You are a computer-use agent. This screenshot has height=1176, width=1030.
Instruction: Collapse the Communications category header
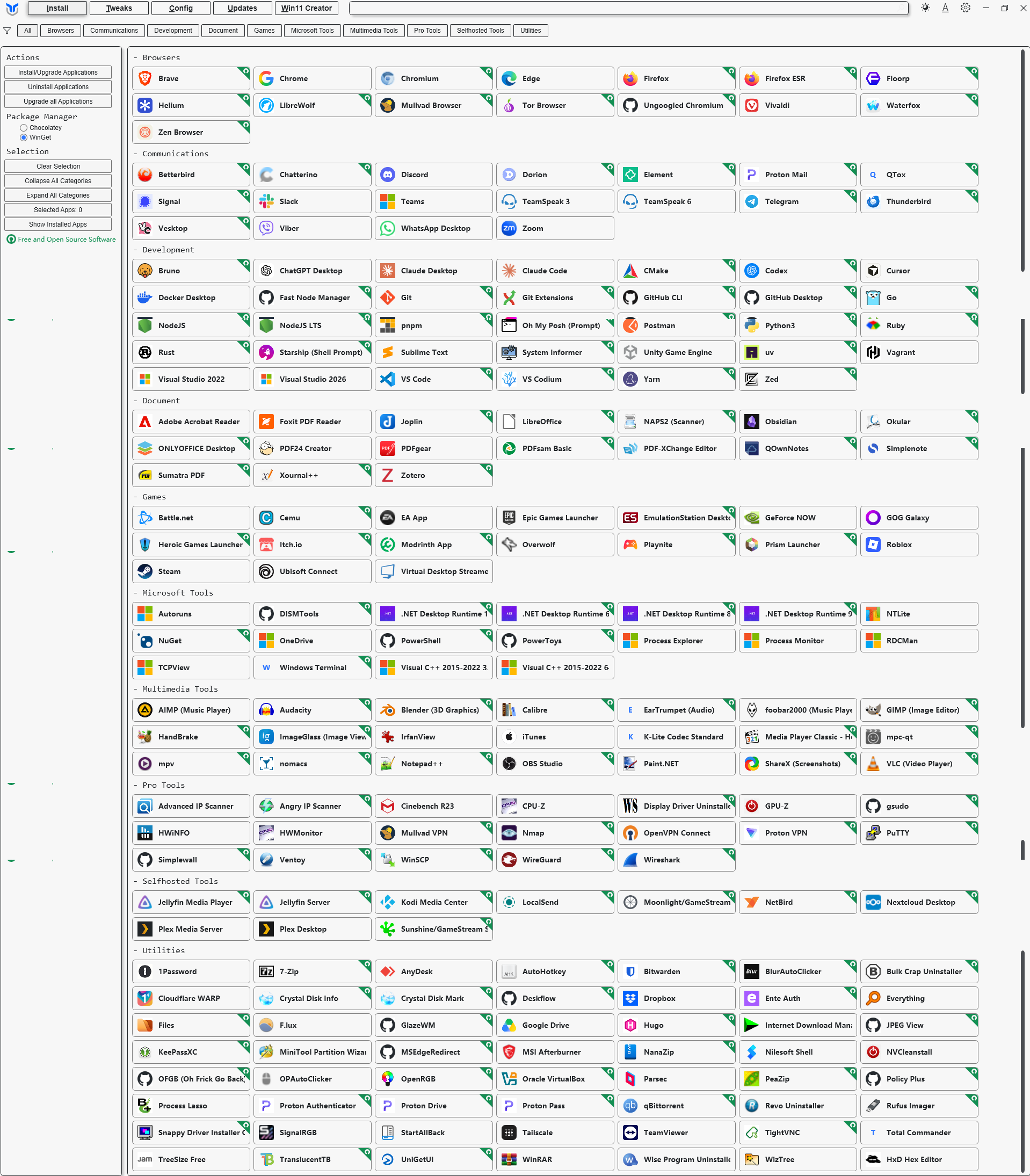[x=171, y=154]
